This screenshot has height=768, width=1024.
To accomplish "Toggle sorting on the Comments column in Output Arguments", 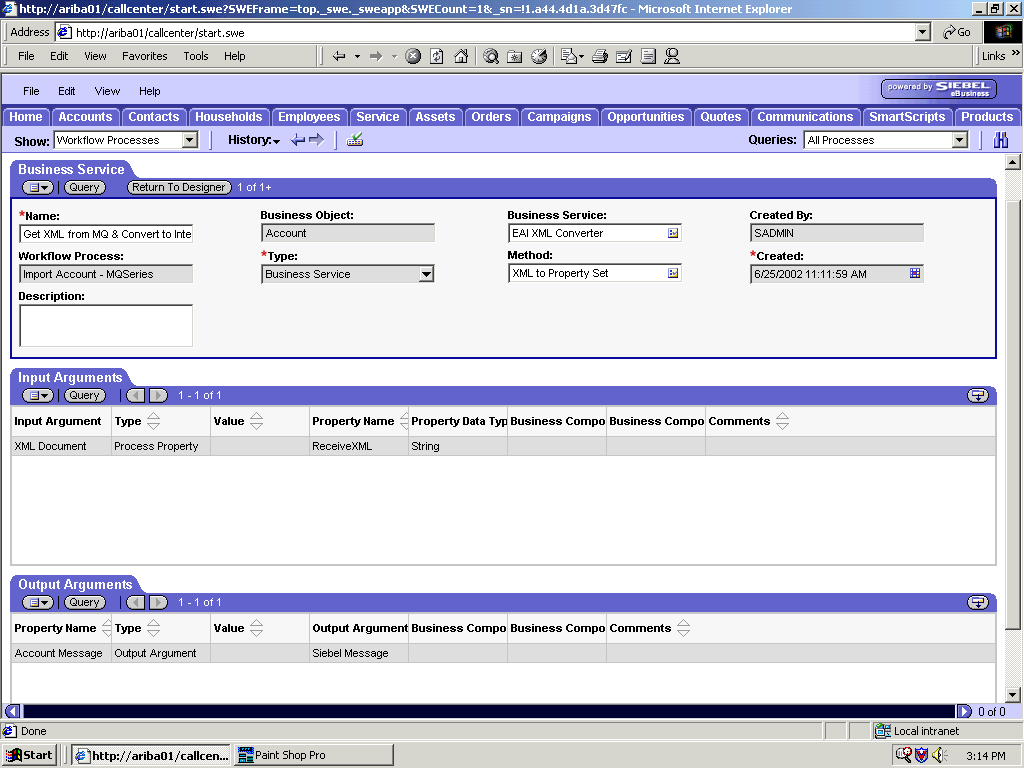I will 684,627.
